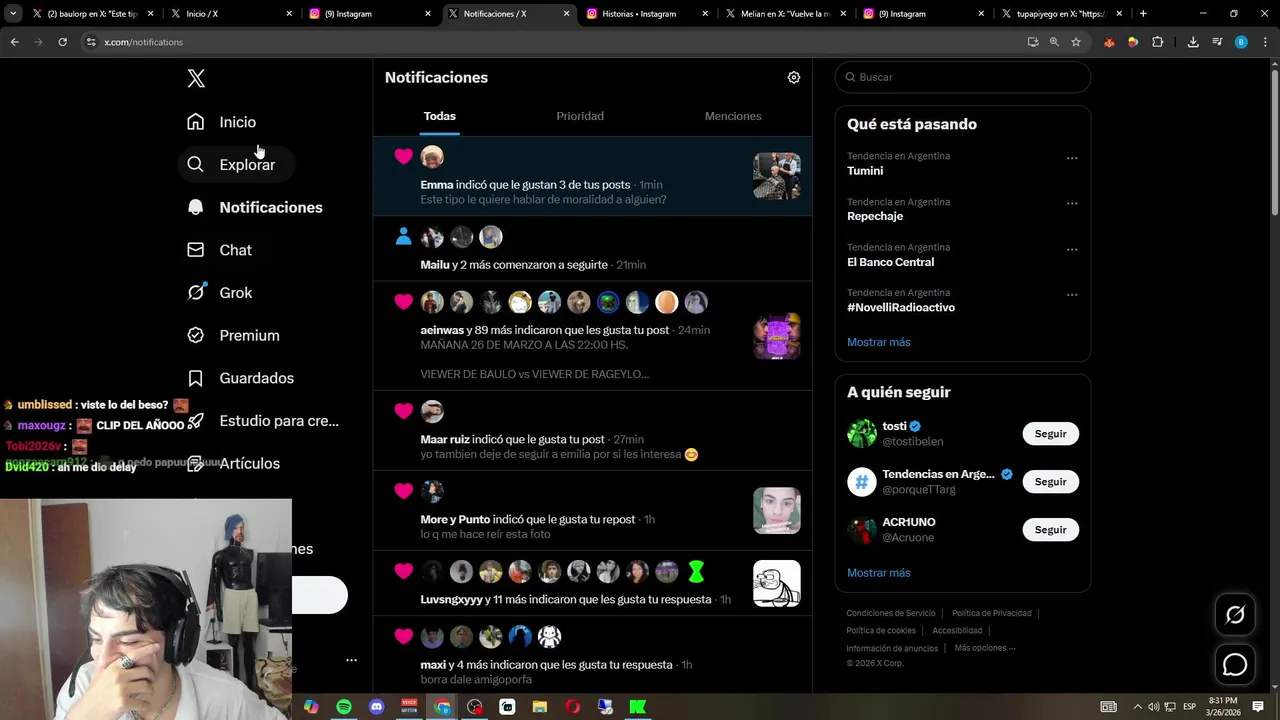1280x720 pixels.
Task: Bookmark page with star icon
Action: click(x=1076, y=42)
